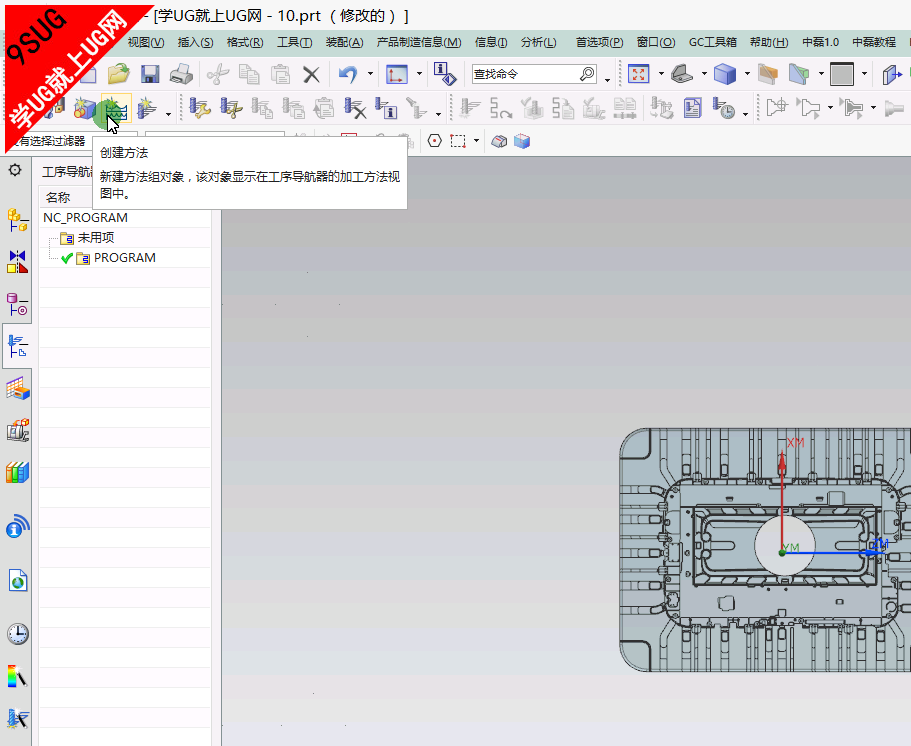Open the web browser sidebar tab
The height and width of the screenshot is (746, 911).
[x=17, y=579]
